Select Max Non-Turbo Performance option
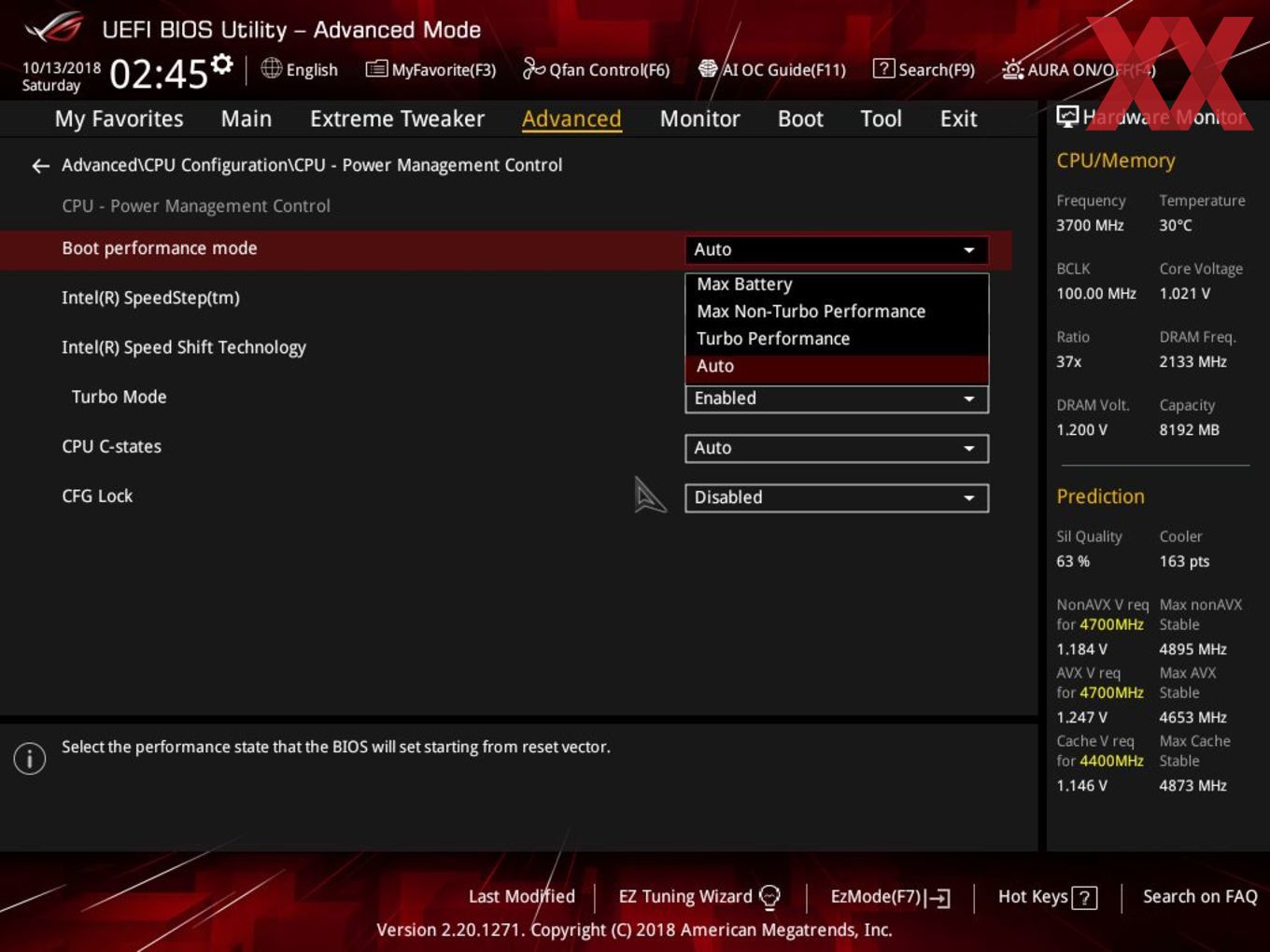This screenshot has width=1270, height=952. pyautogui.click(x=836, y=312)
